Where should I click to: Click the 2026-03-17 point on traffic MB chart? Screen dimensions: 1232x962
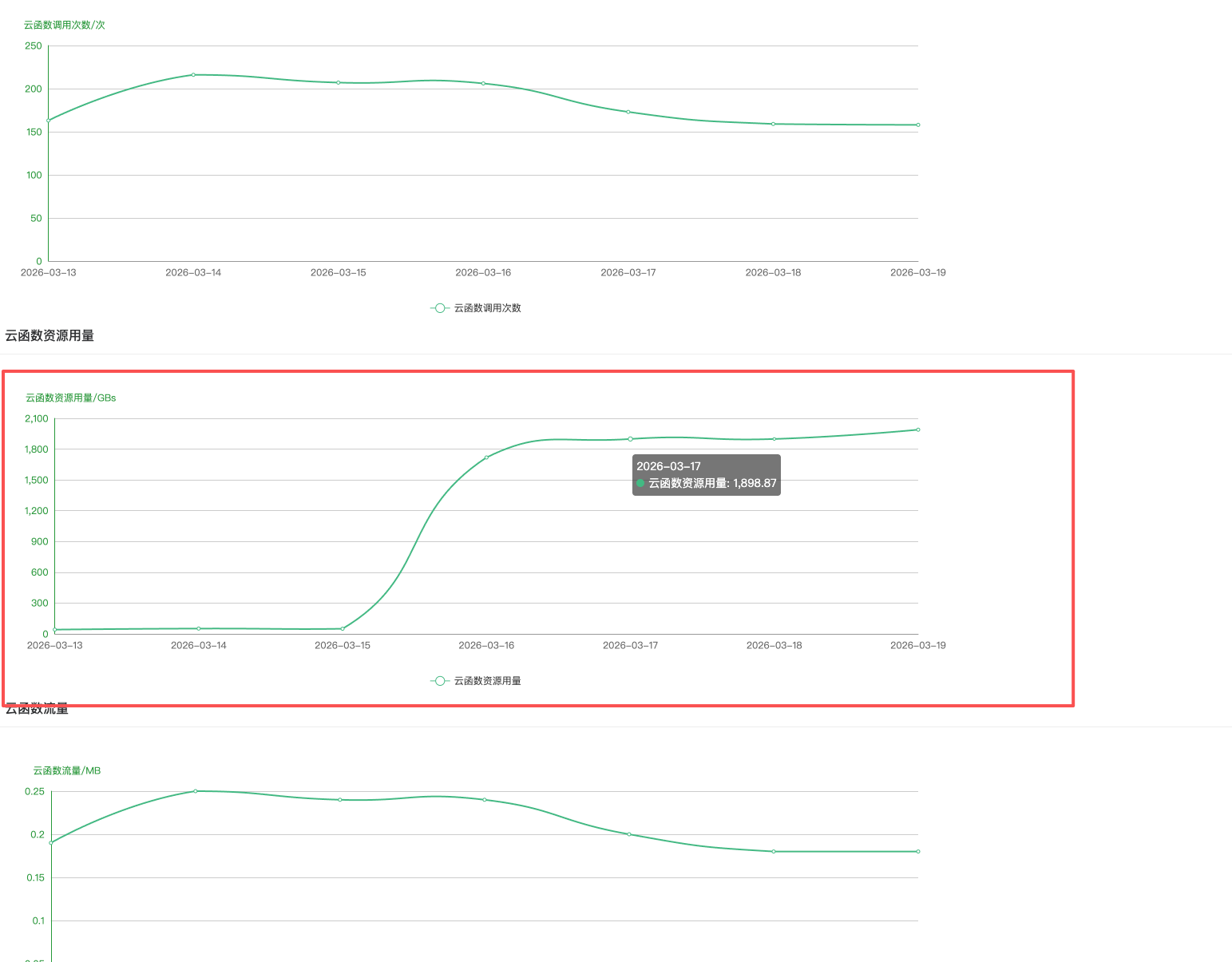(629, 834)
